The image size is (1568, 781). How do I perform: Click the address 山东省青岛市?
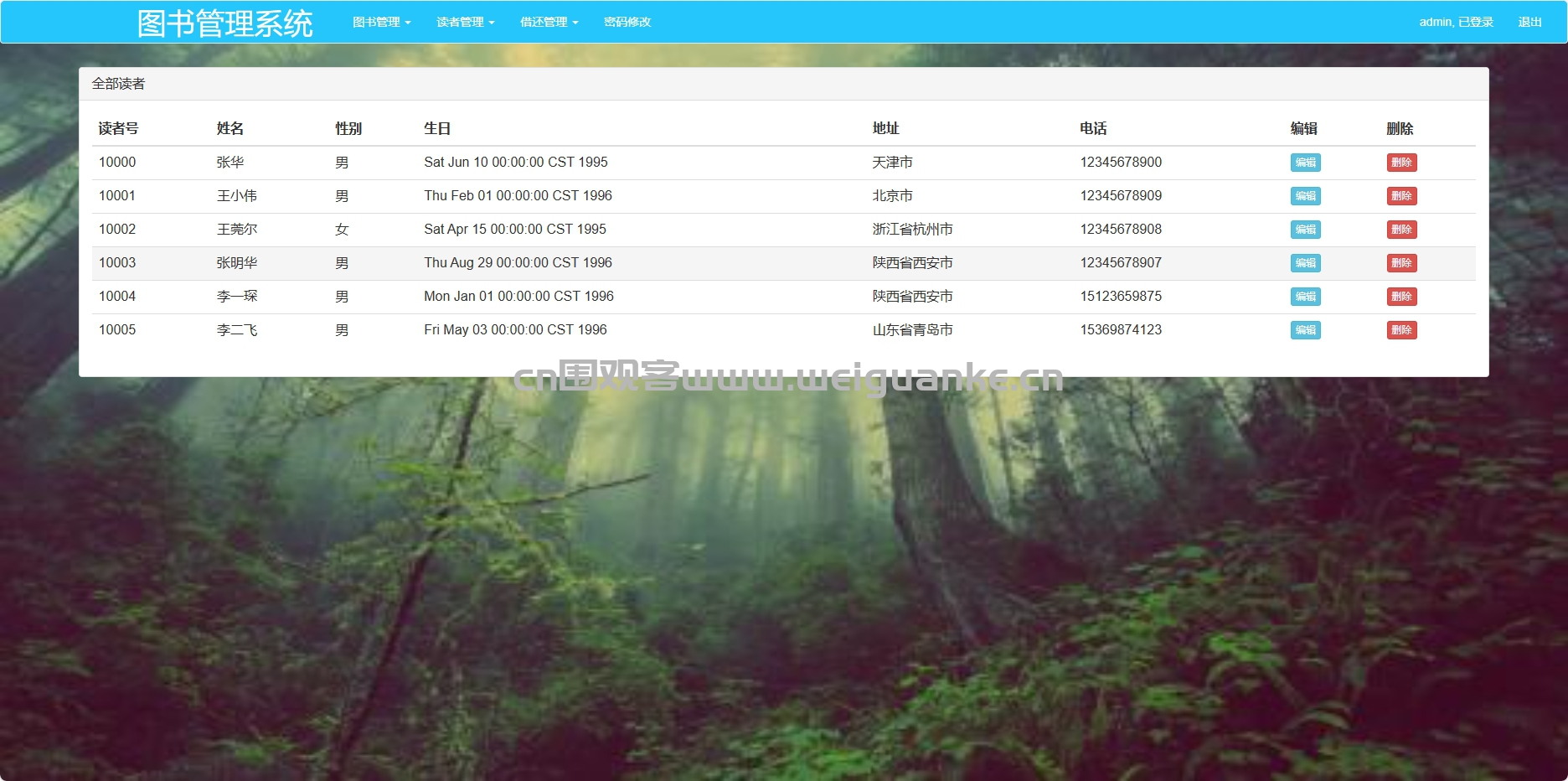(913, 330)
